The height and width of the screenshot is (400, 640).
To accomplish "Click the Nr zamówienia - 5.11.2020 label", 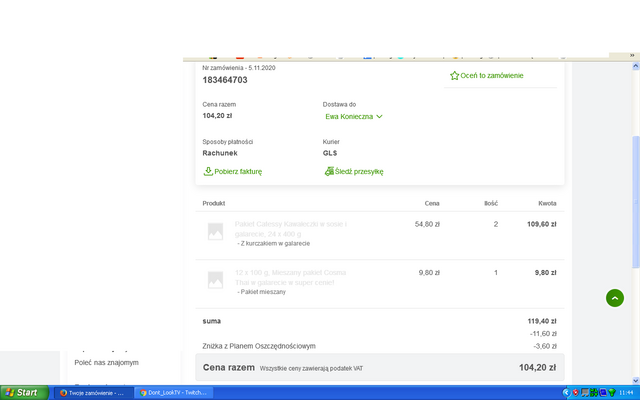I will [x=239, y=68].
